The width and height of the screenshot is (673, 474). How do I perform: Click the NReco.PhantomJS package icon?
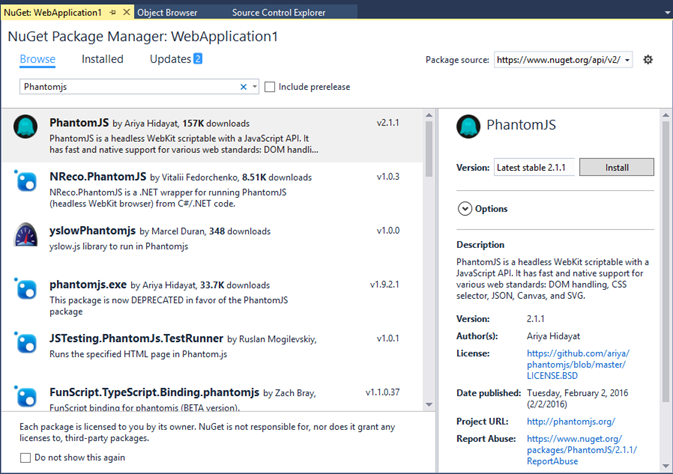click(26, 181)
